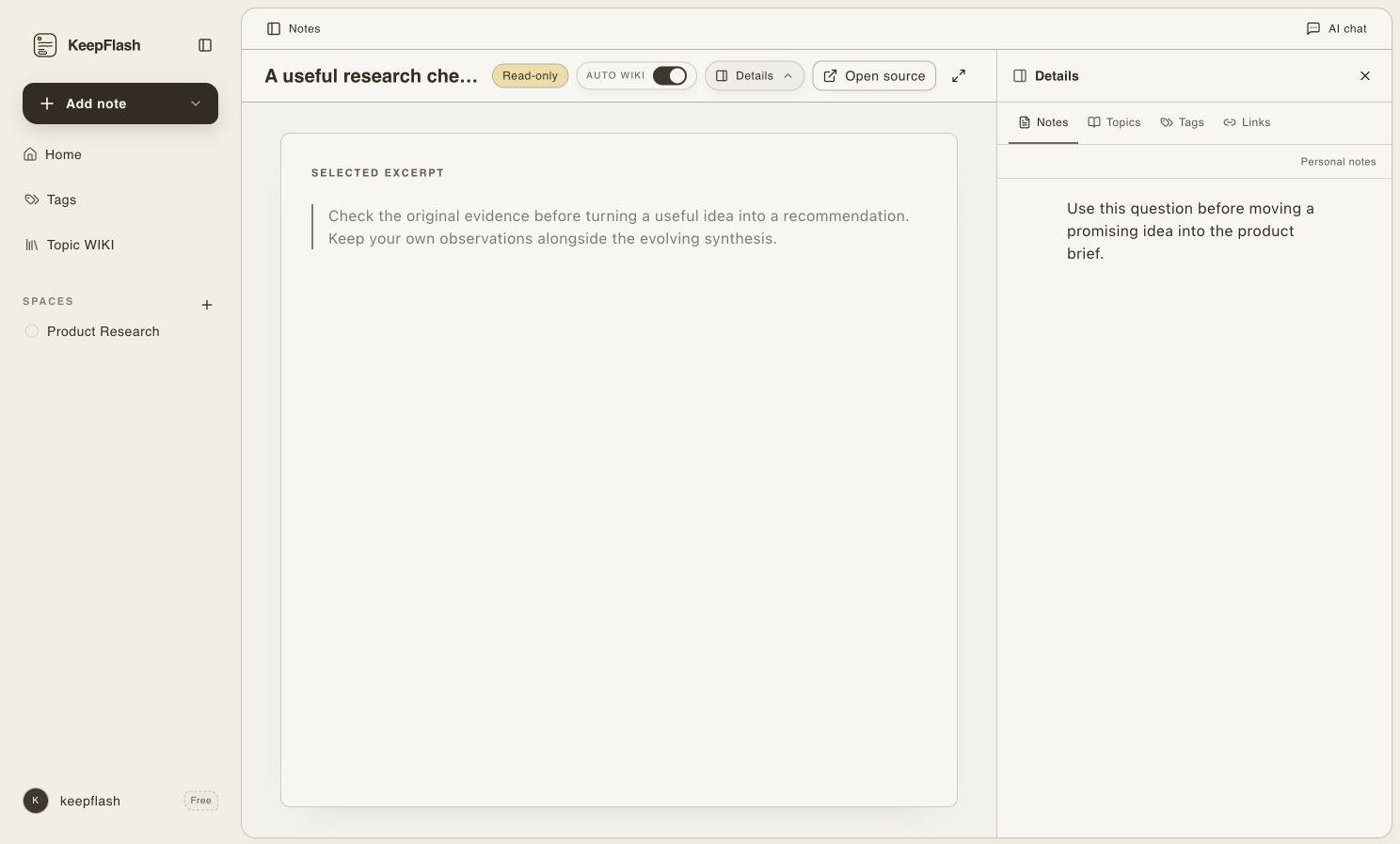This screenshot has height=844, width=1400.
Task: Click the Free plan badge
Action: [x=200, y=801]
